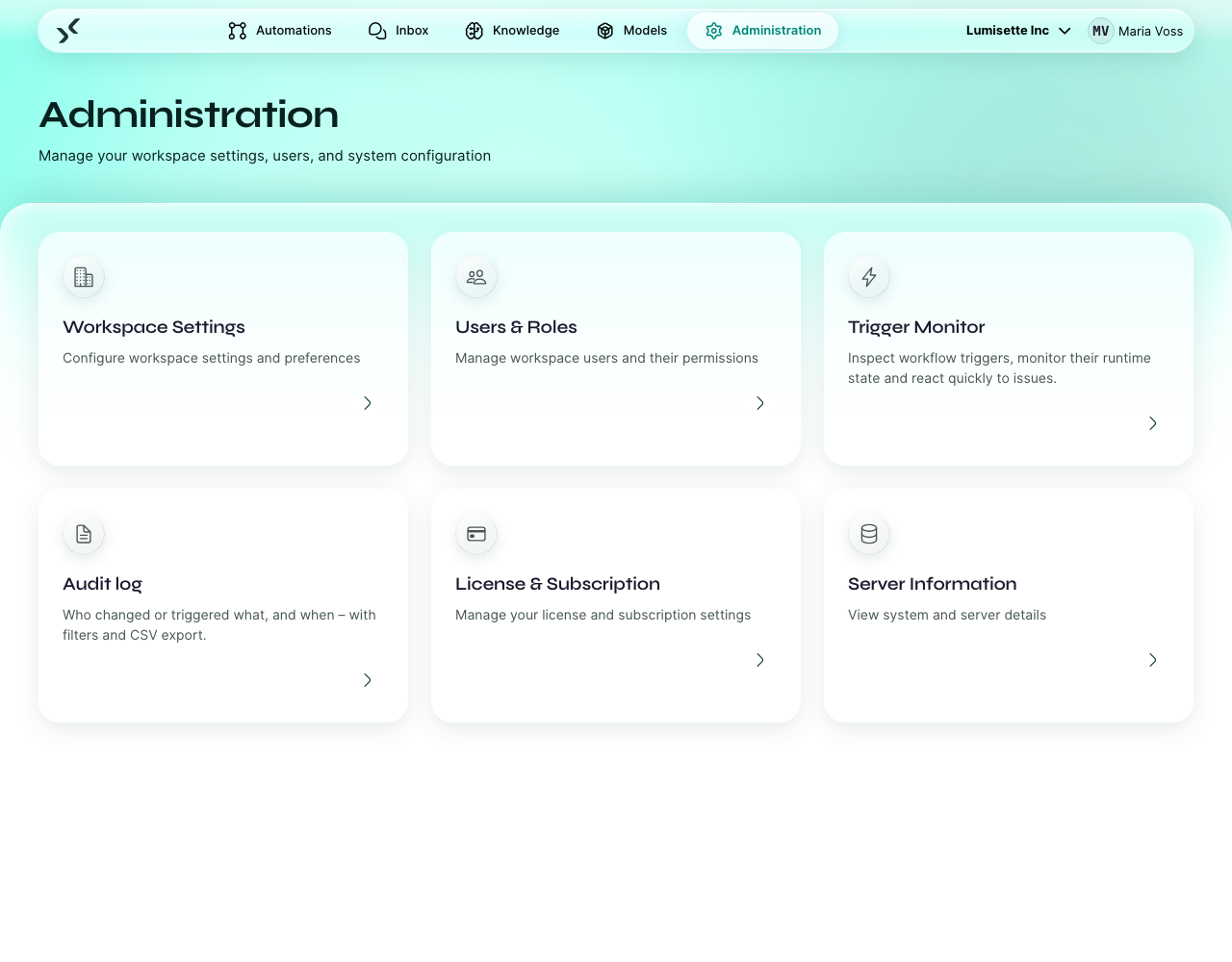Click the Audit log card title
1232x962 pixels.
102,584
